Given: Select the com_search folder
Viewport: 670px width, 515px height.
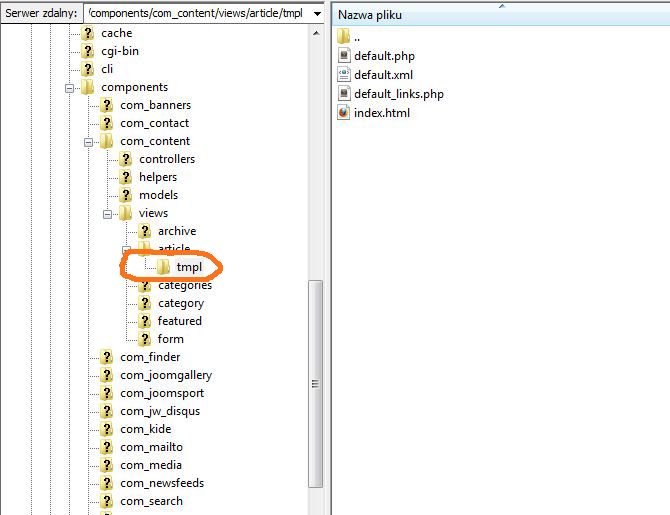Looking at the screenshot, I should click(151, 501).
